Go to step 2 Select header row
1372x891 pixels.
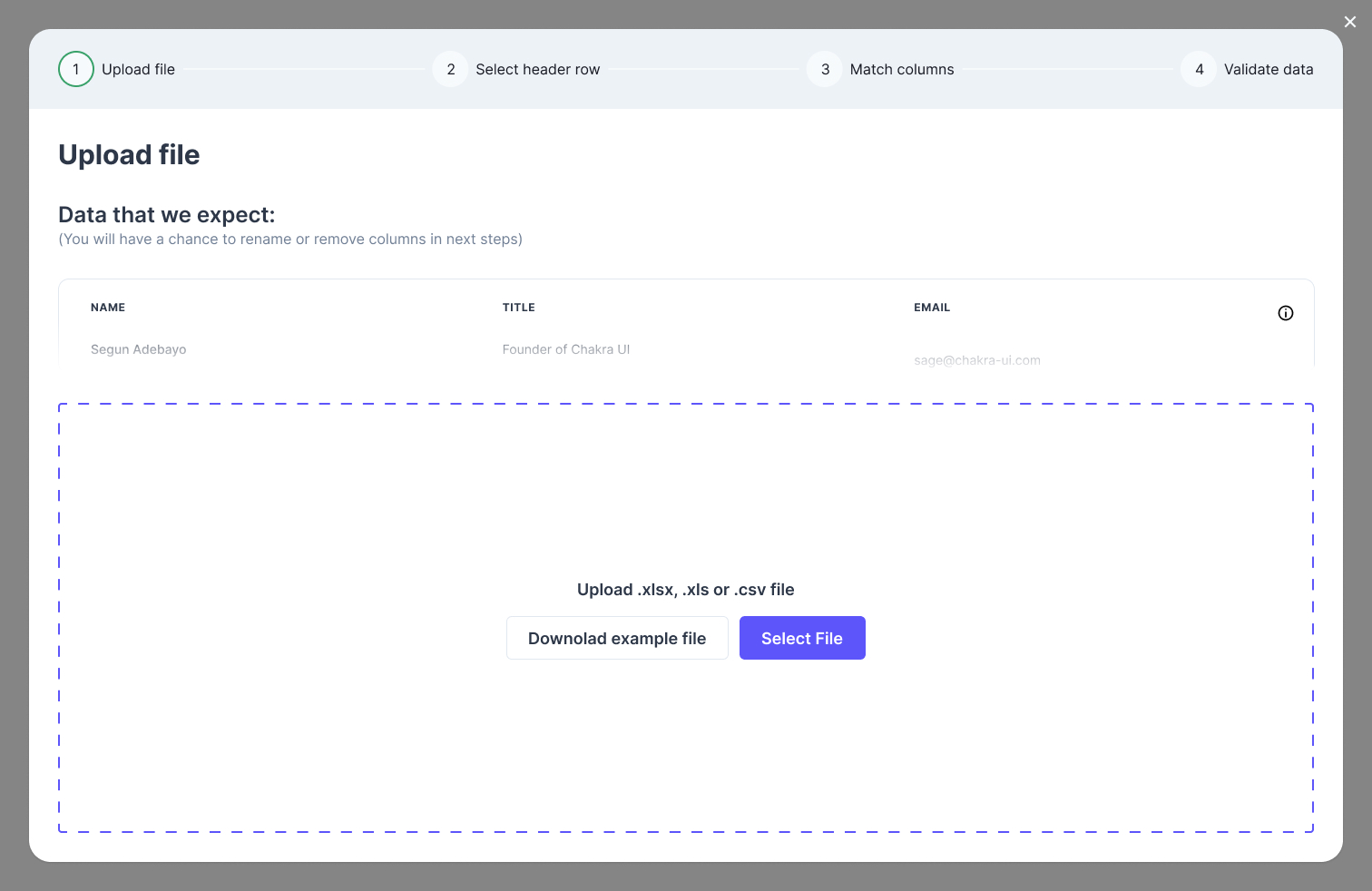(x=516, y=69)
